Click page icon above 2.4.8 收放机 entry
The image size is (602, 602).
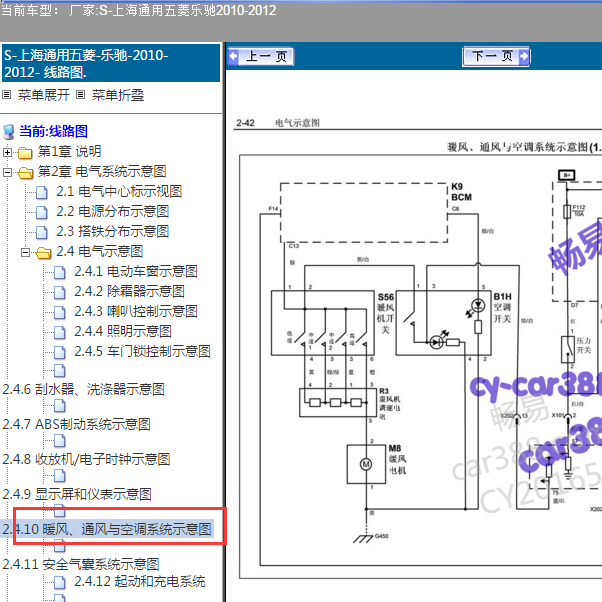(60, 441)
